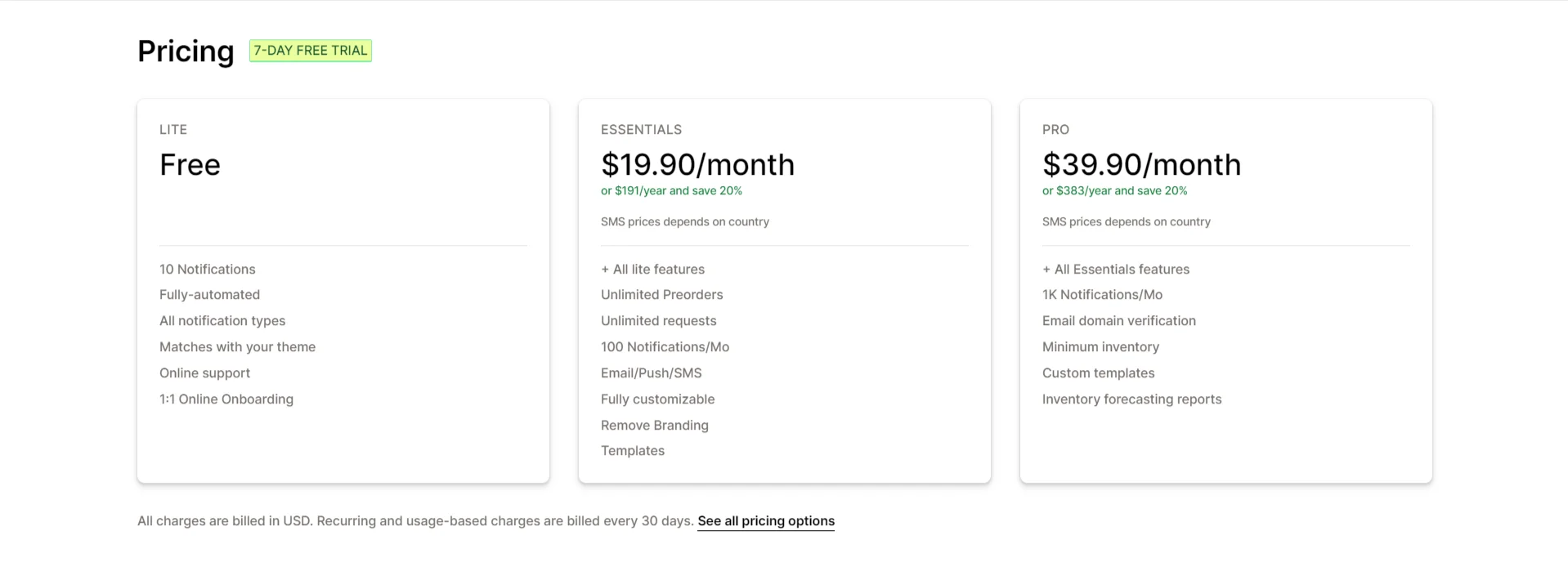Click 'SMS prices depends on country' under Pro
This screenshot has width=1568, height=562.
click(1127, 222)
